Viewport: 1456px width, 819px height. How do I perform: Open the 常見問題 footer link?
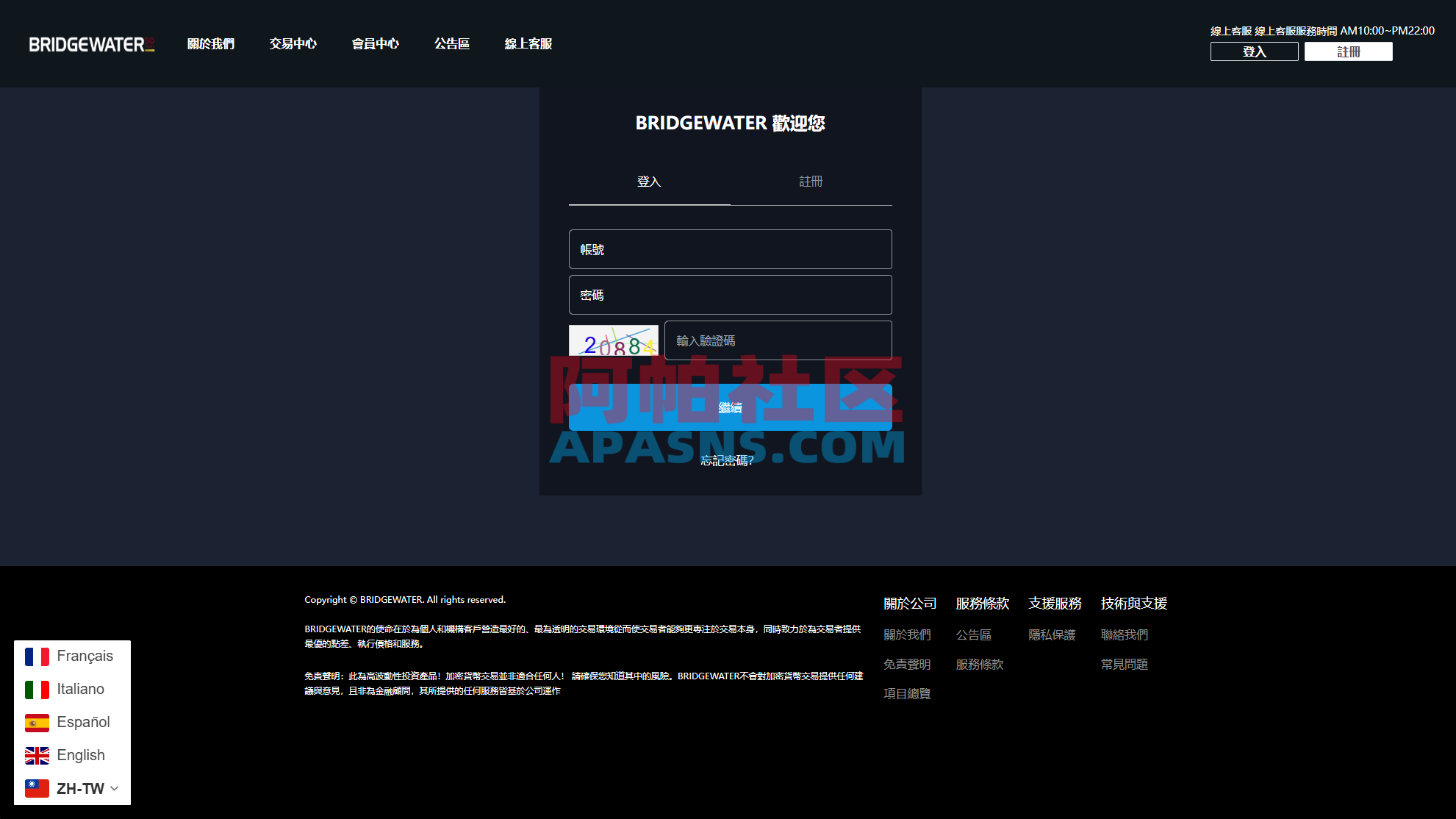pyautogui.click(x=1123, y=664)
